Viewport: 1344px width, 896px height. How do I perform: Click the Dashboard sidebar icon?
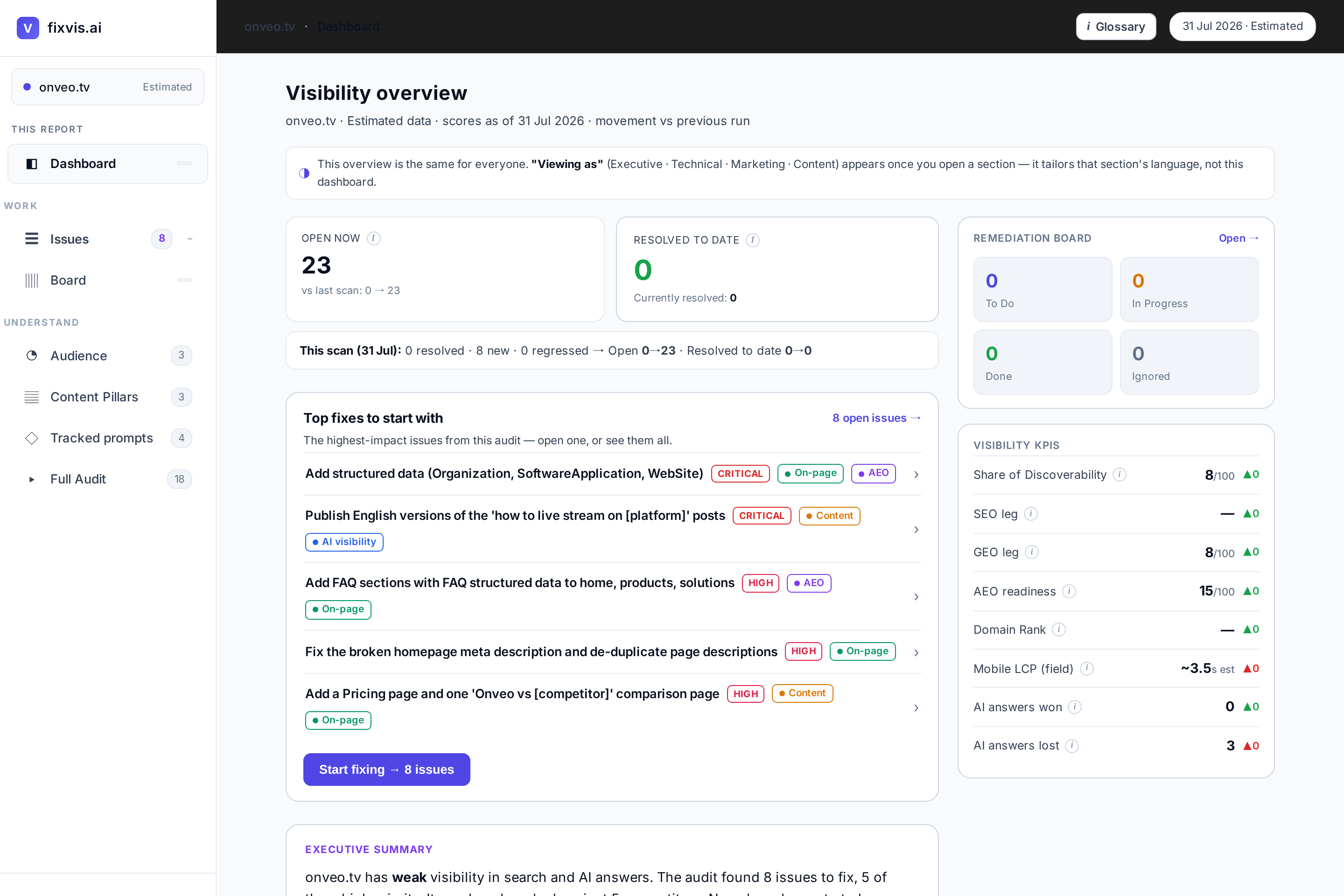(32, 164)
